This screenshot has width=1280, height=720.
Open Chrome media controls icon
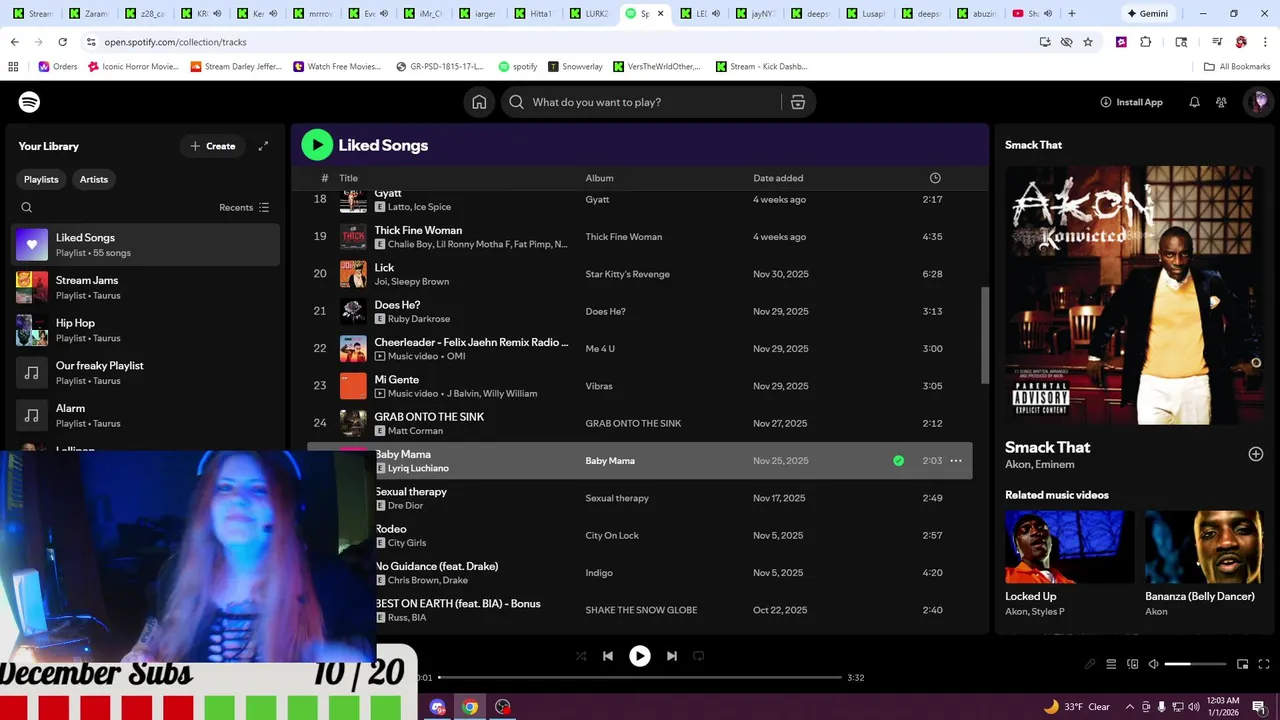[1217, 42]
